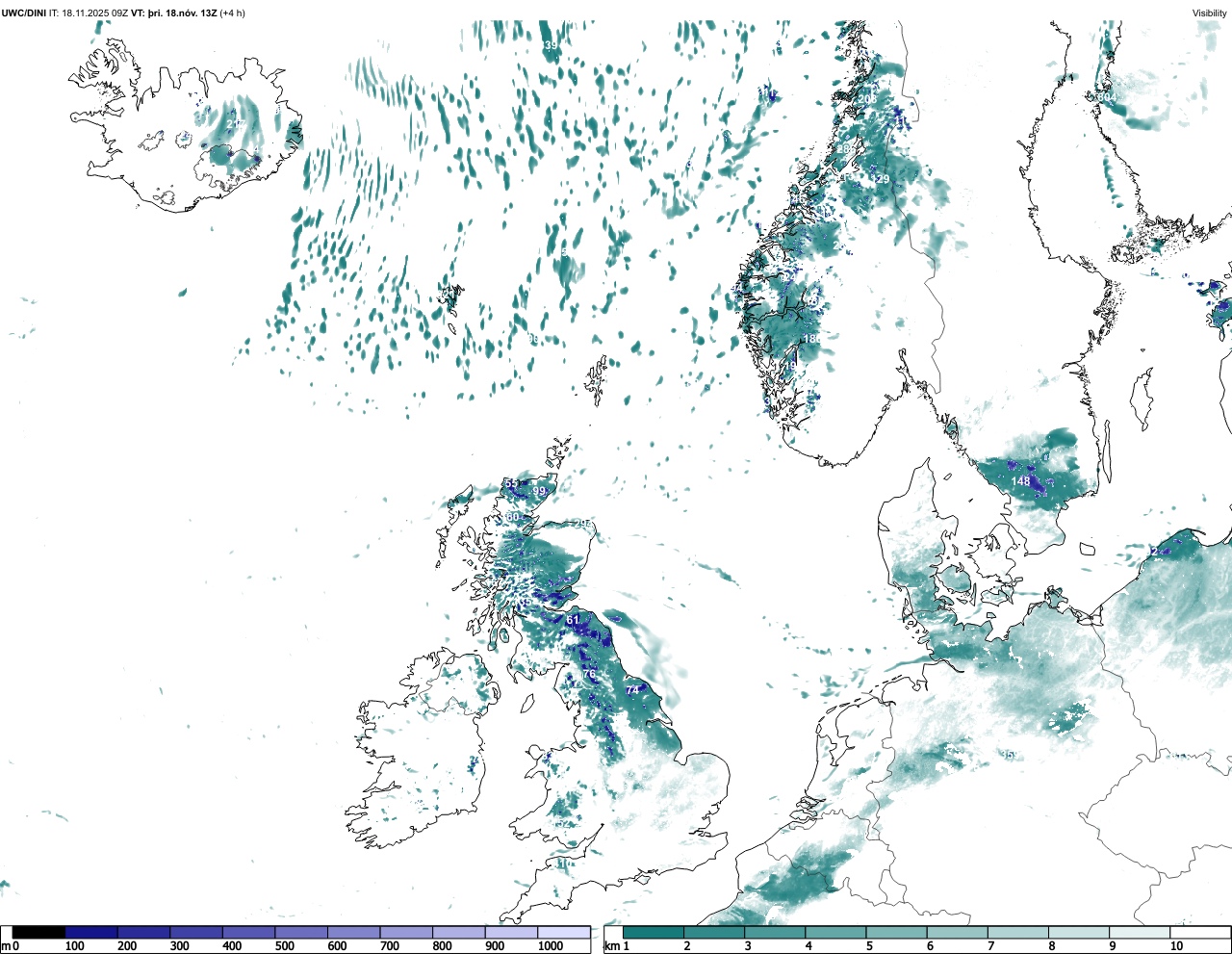Click the 100–200 m dark navy swatch
The width and height of the screenshot is (1232, 954).
[91, 932]
